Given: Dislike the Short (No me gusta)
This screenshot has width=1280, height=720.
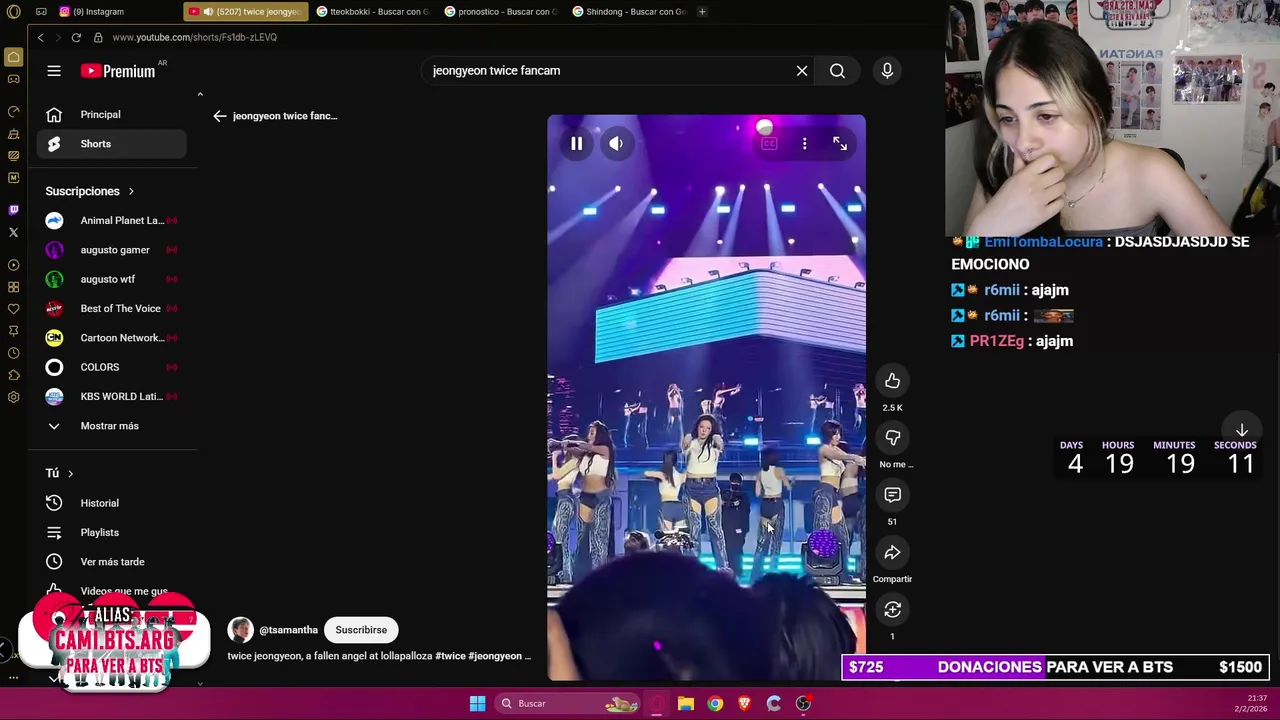Looking at the screenshot, I should (892, 438).
